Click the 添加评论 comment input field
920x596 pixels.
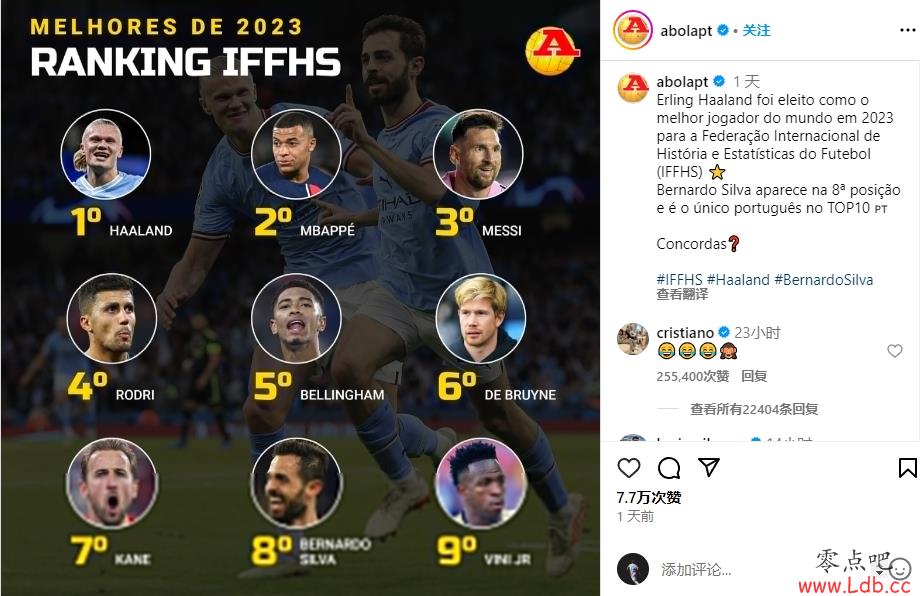tap(733, 569)
